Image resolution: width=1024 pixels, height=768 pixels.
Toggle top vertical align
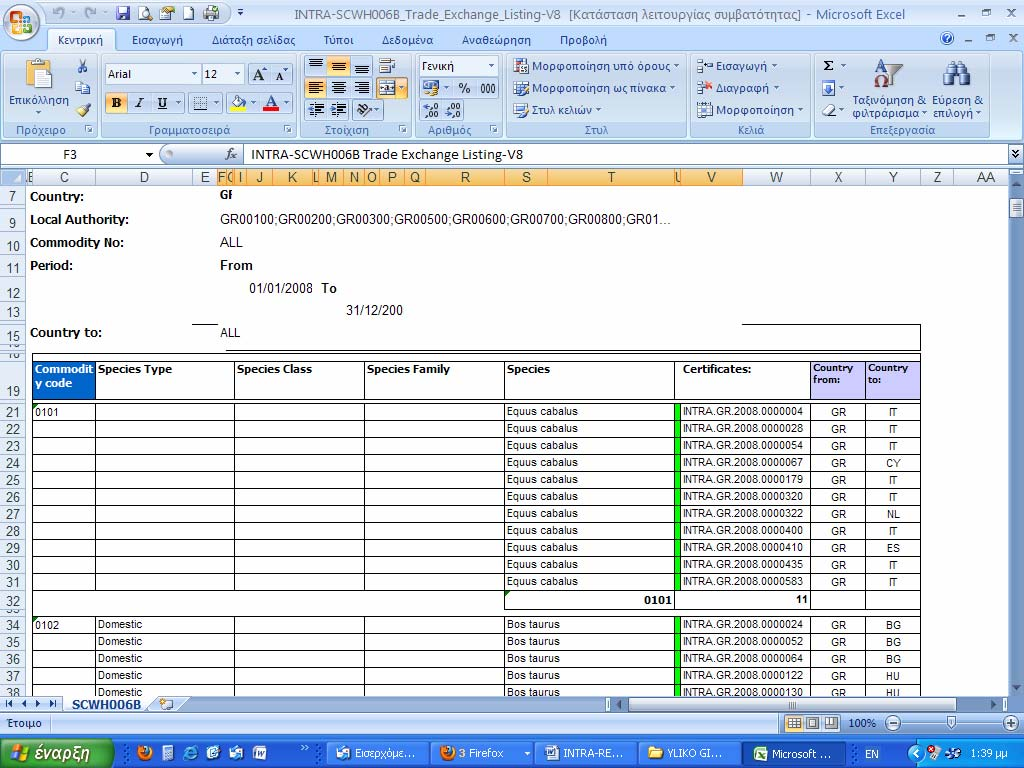pyautogui.click(x=315, y=66)
